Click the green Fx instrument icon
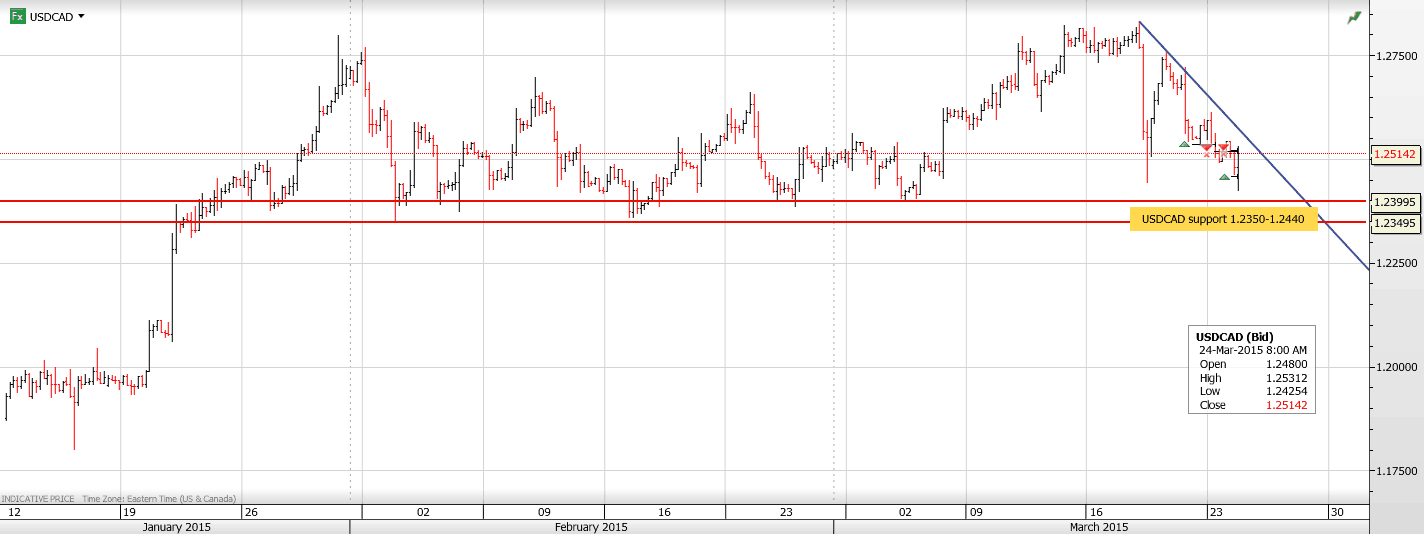The image size is (1424, 534). click(x=17, y=16)
